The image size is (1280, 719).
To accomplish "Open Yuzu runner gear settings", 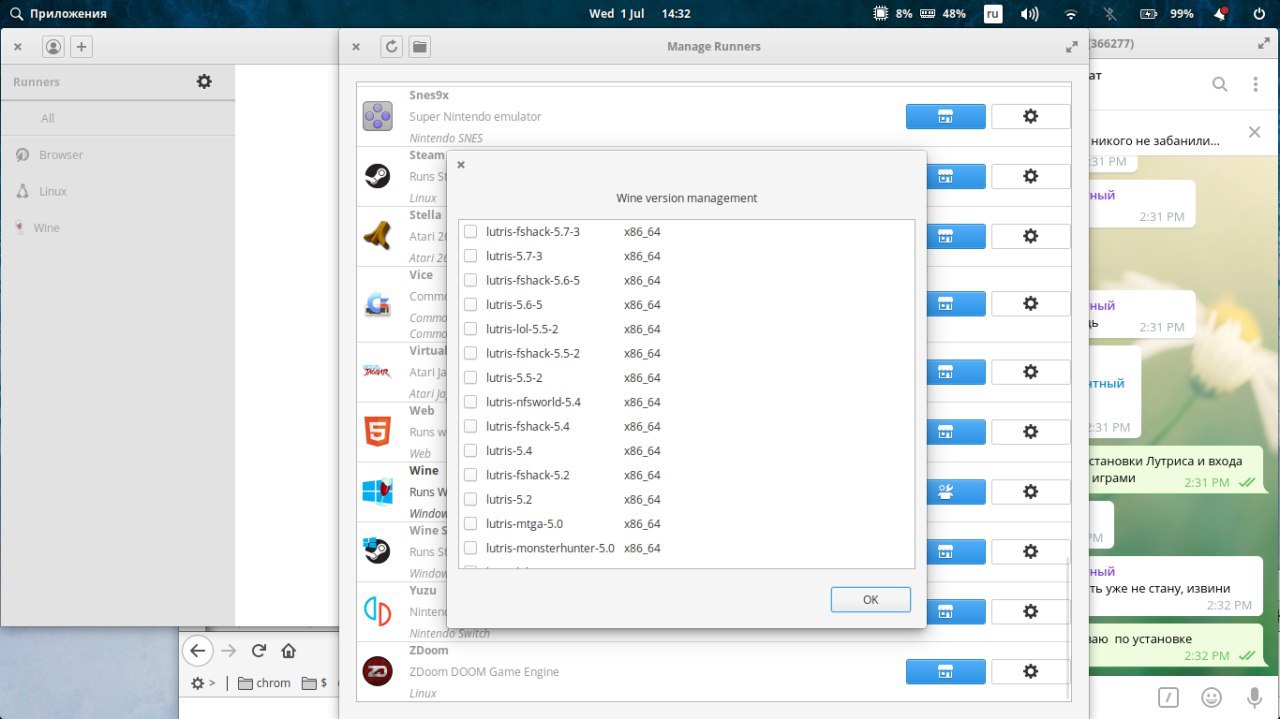I will point(1030,612).
